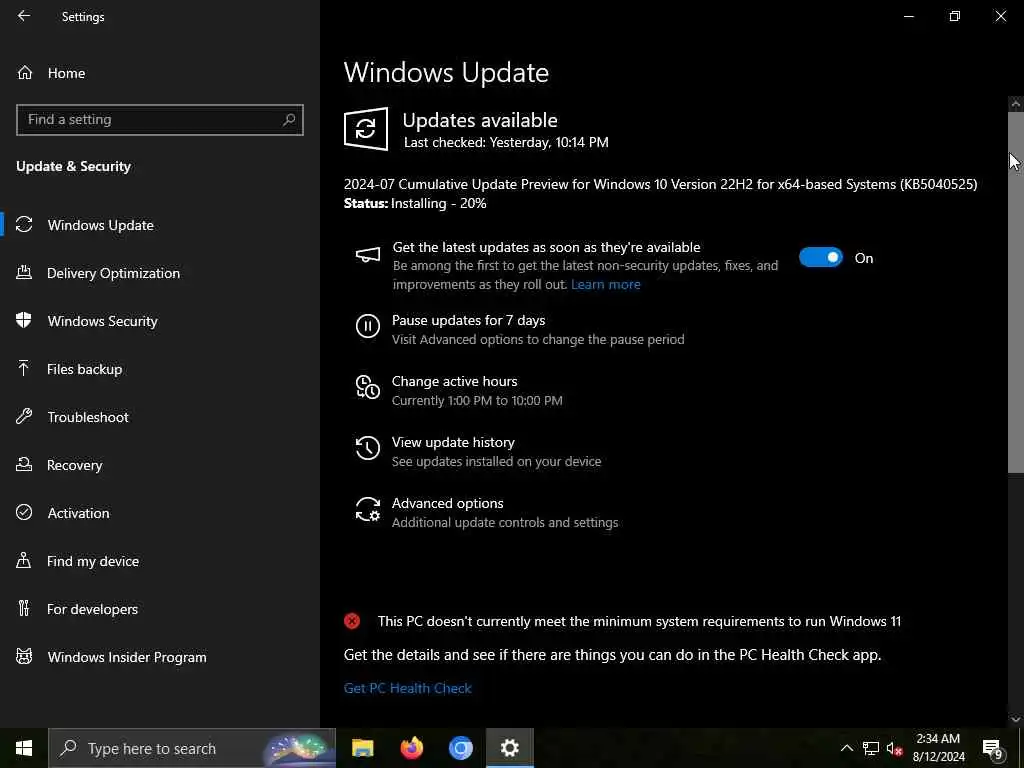Click the For developers tools icon

pos(24,609)
